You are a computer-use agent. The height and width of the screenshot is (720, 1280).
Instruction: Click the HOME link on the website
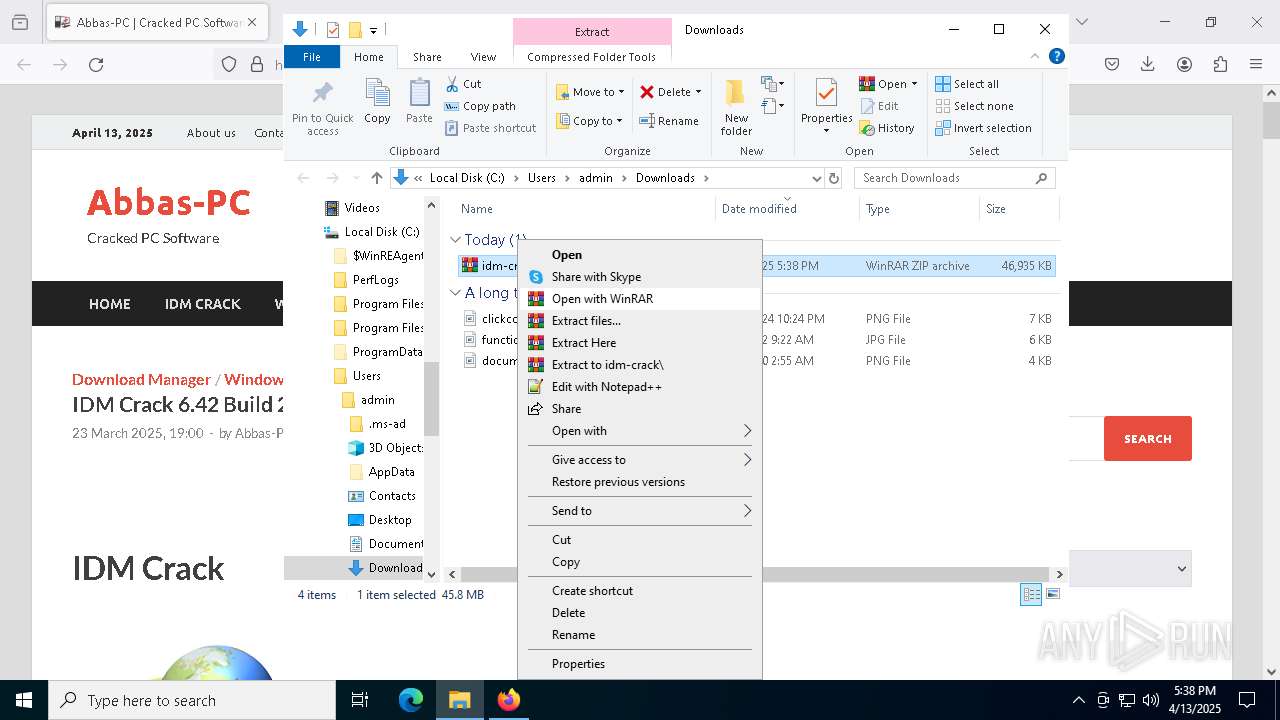pyautogui.click(x=109, y=304)
